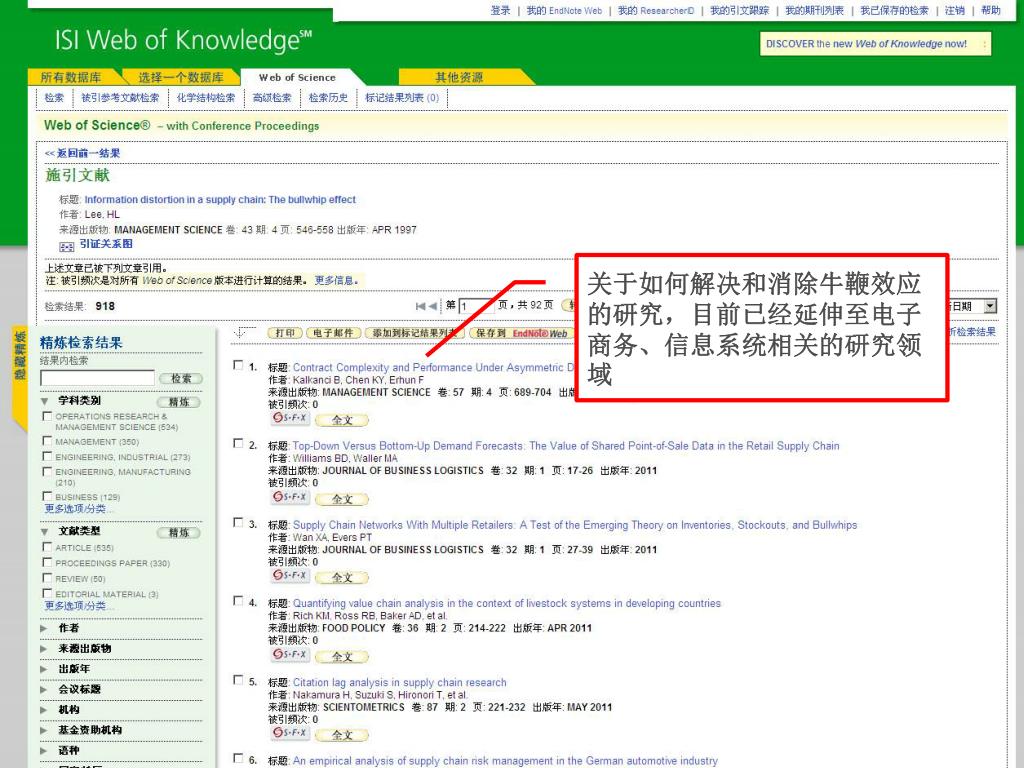Click the S·F·X icon for result 4
The height and width of the screenshot is (768, 1024).
(x=289, y=654)
